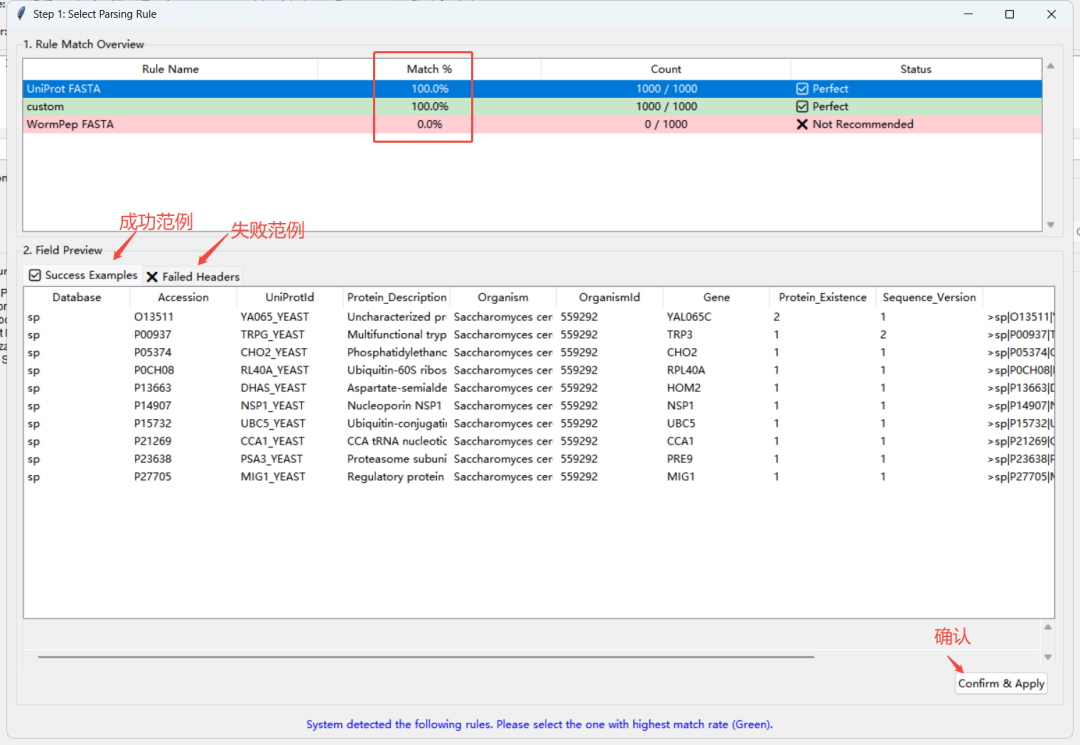
Task: Click the checkmark icon beside the UniProt FASTA Perfect status
Action: click(802, 89)
